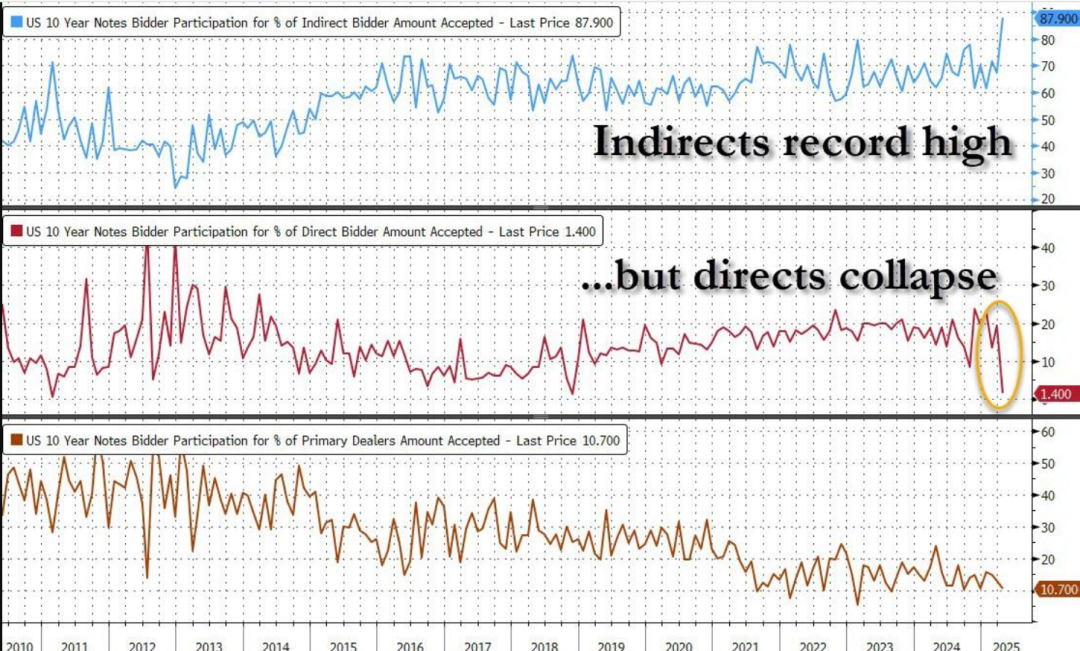Click the orange circle highlighting directs collapse
This screenshot has width=1080, height=651.
point(999,355)
